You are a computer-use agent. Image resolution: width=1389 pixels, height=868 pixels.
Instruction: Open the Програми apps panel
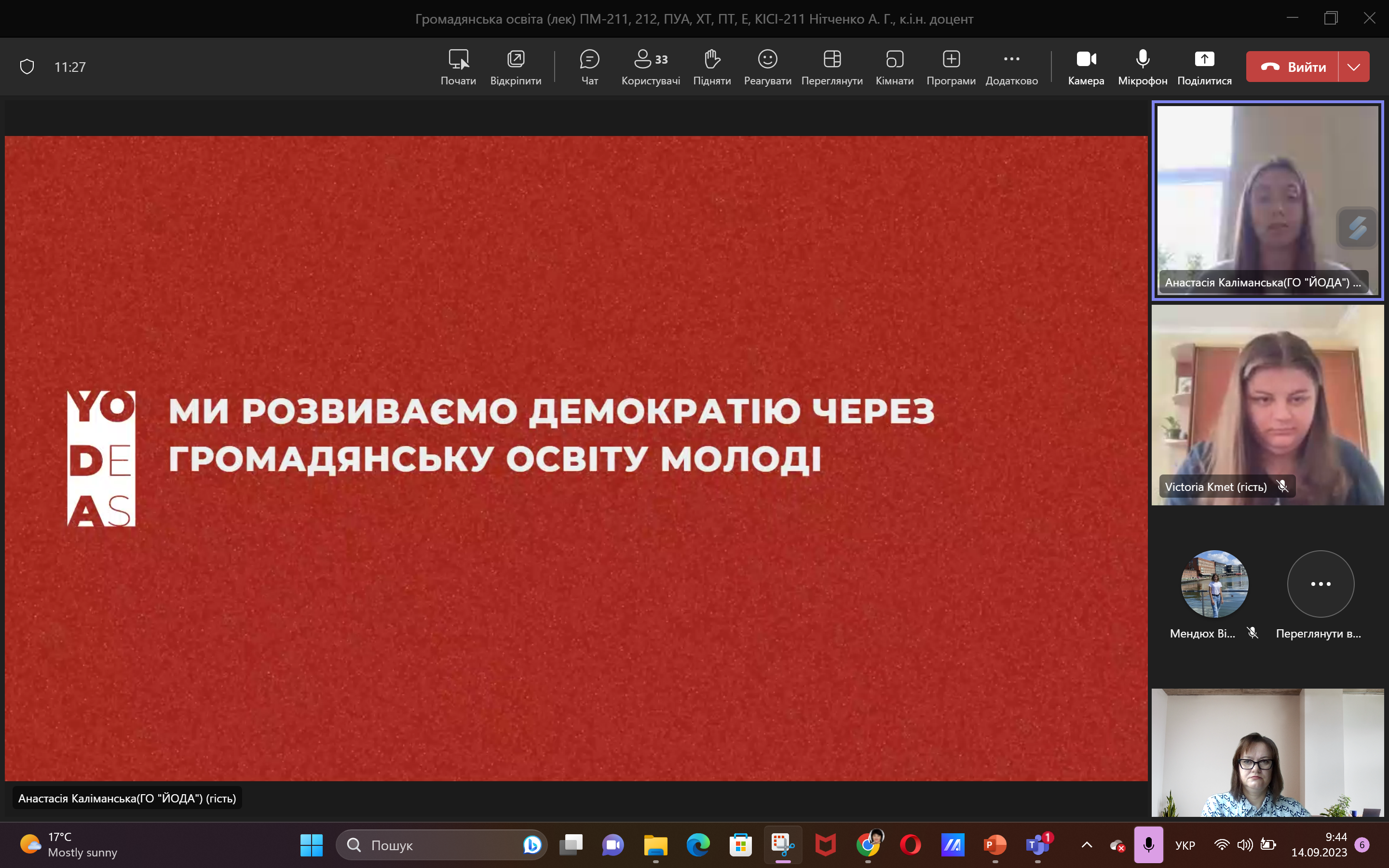[x=951, y=67]
